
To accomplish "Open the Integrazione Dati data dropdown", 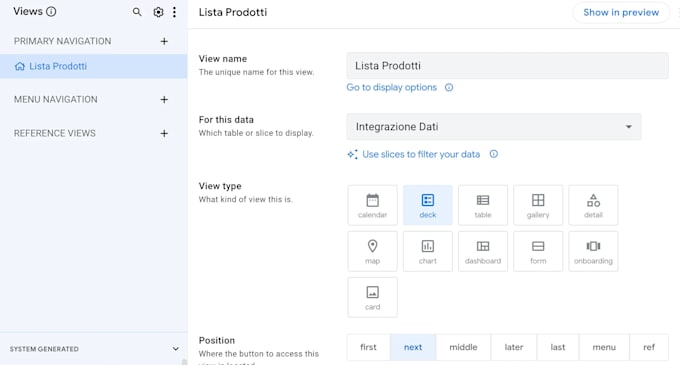I will point(494,127).
